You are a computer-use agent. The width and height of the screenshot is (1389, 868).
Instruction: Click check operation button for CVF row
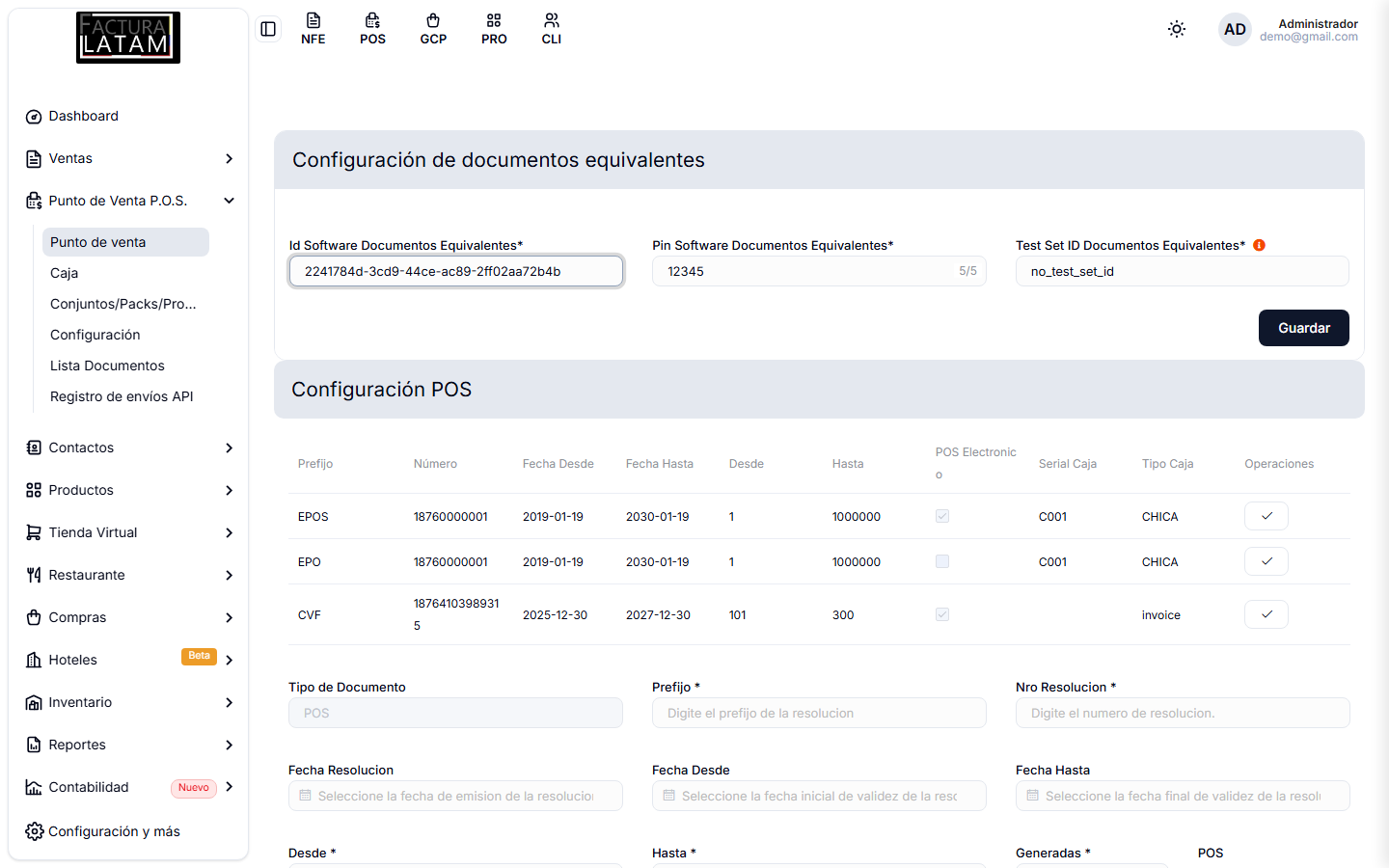[x=1266, y=614]
